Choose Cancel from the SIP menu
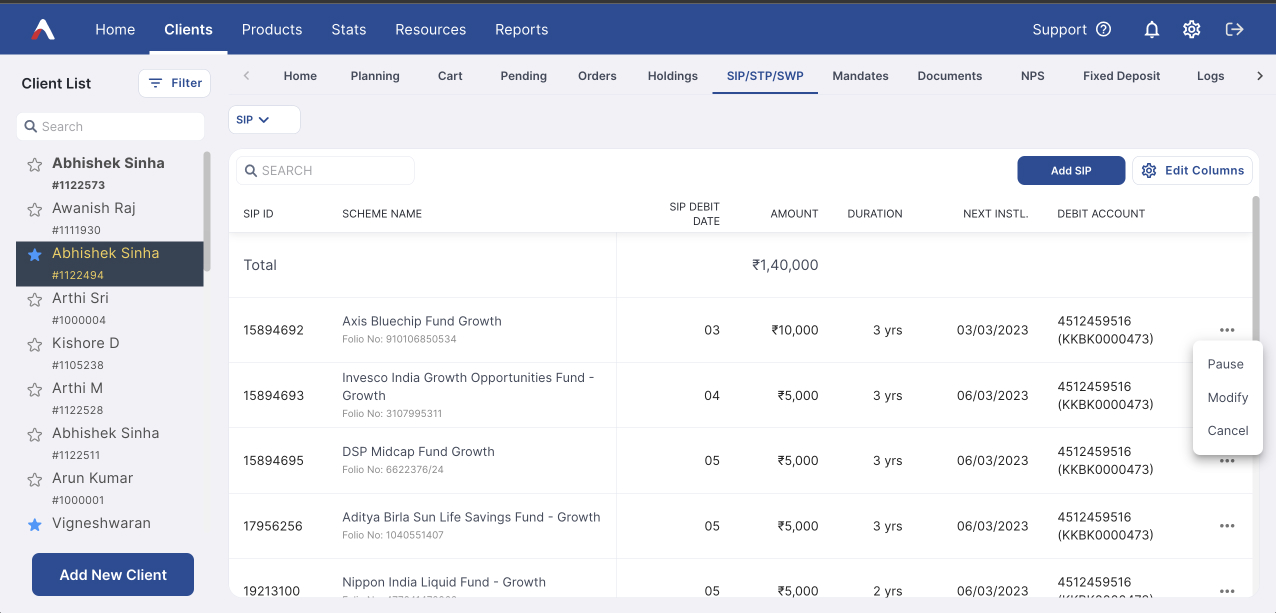This screenshot has height=613, width=1276. pyautogui.click(x=1228, y=430)
